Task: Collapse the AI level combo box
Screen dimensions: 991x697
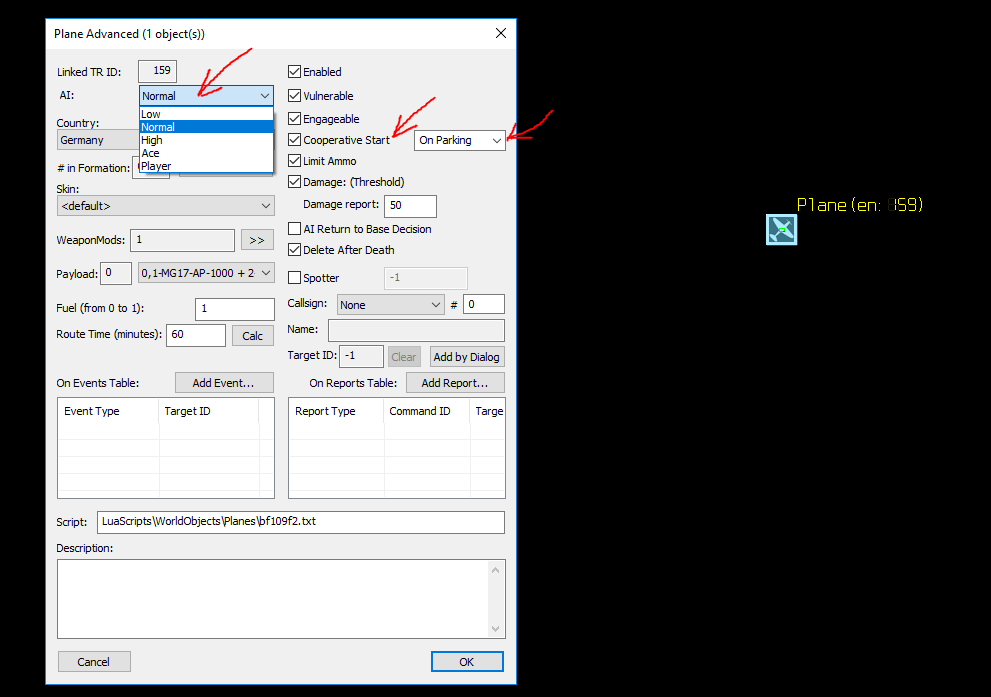Action: 206,95
